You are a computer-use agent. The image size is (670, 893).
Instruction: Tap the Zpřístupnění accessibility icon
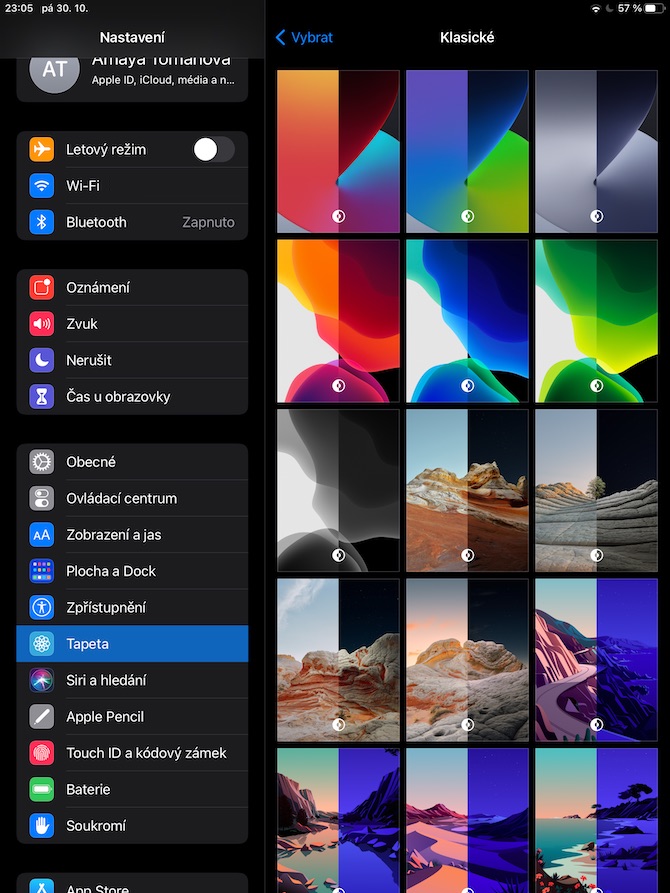pos(42,607)
